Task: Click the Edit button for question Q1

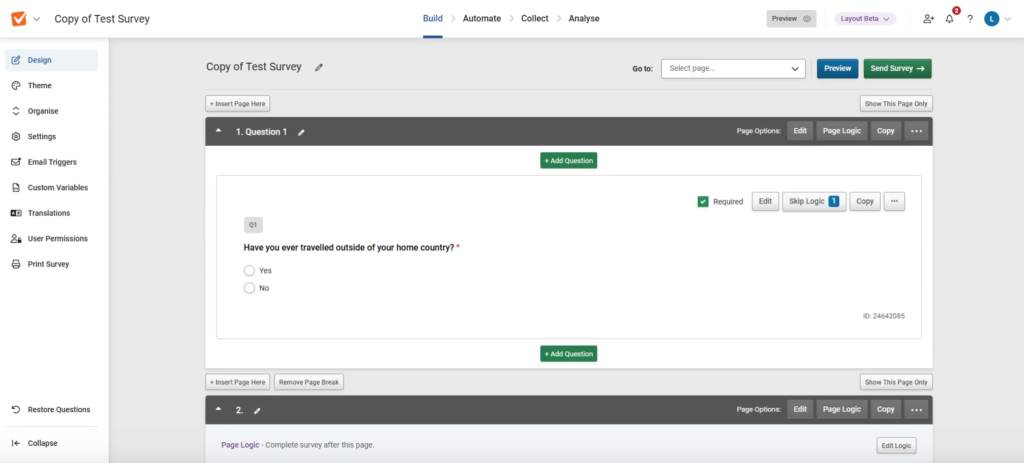Action: (x=765, y=202)
